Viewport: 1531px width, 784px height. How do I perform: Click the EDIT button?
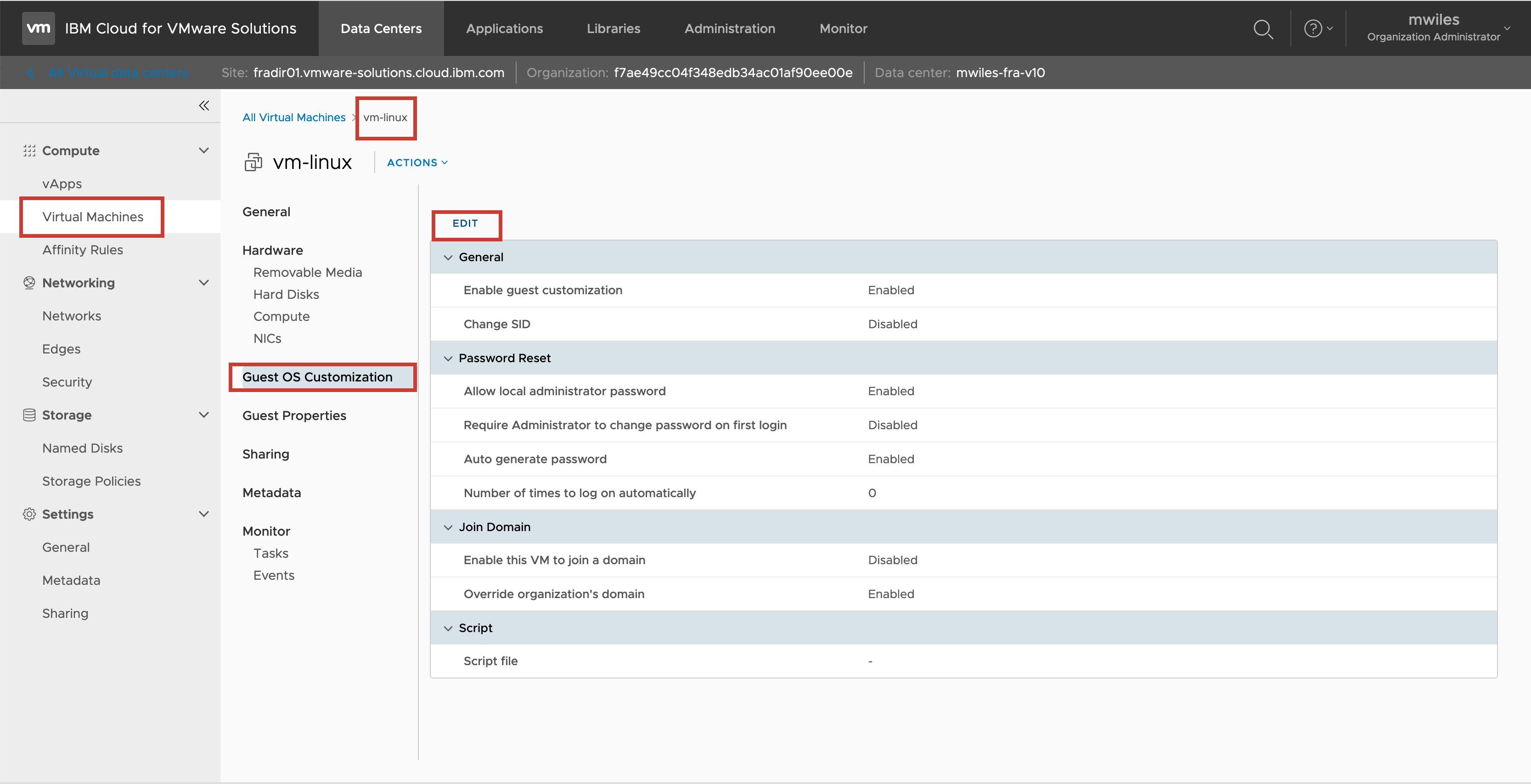click(465, 224)
